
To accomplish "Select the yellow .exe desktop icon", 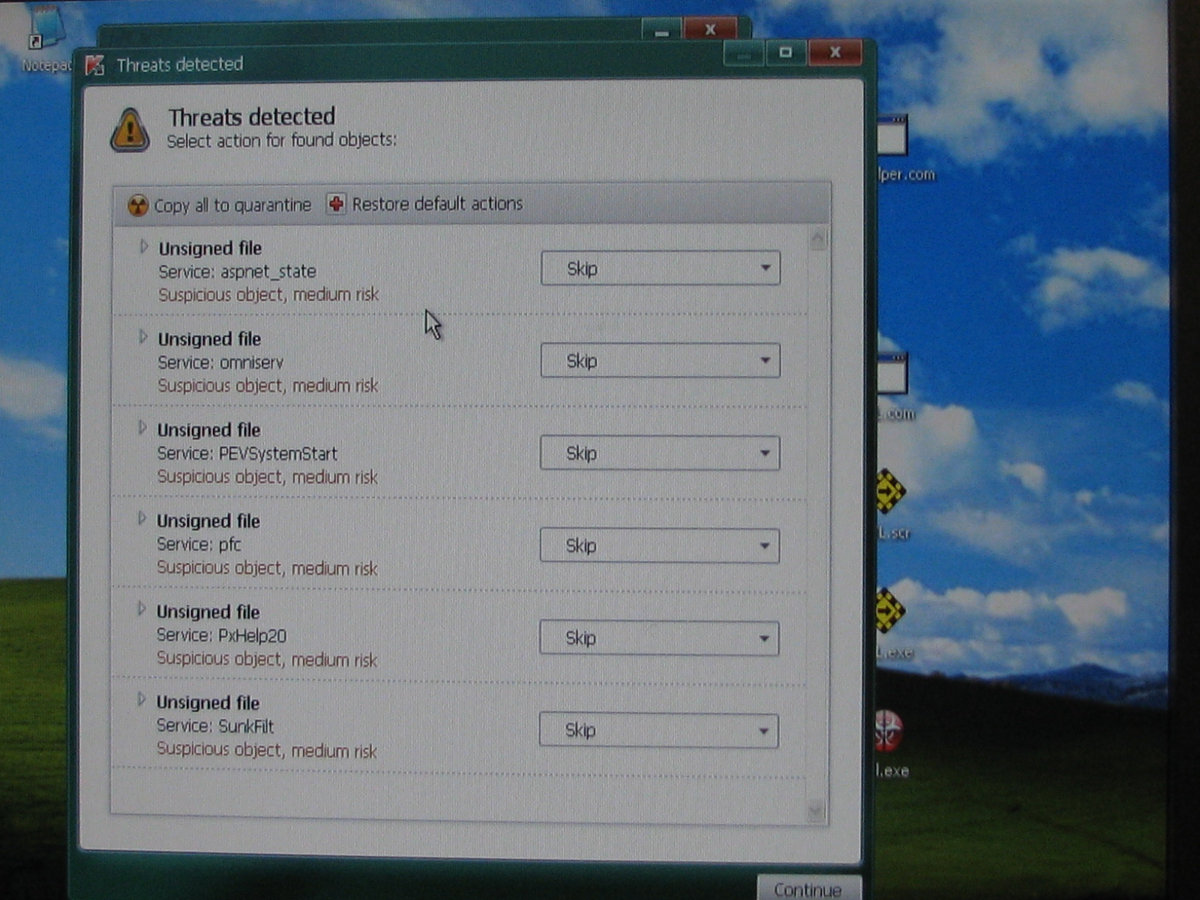I will click(887, 610).
